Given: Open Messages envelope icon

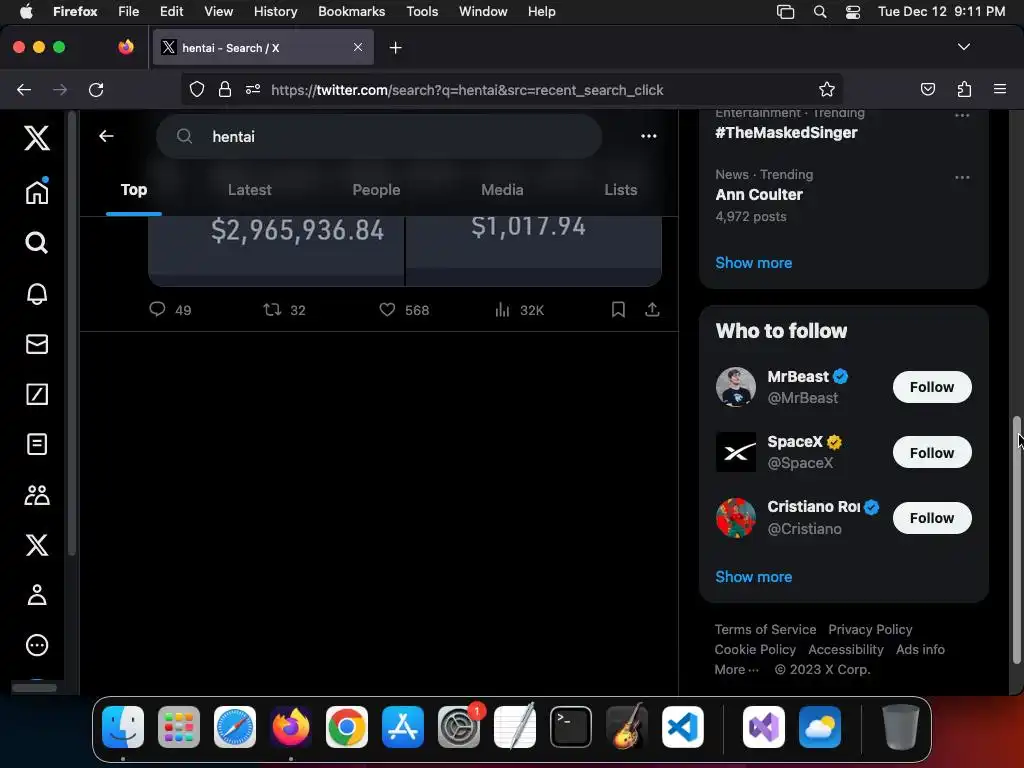Looking at the screenshot, I should coord(37,344).
